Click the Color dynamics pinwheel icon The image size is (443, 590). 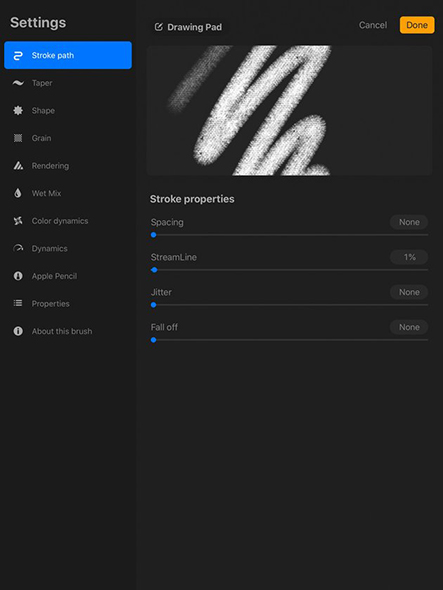(18, 220)
